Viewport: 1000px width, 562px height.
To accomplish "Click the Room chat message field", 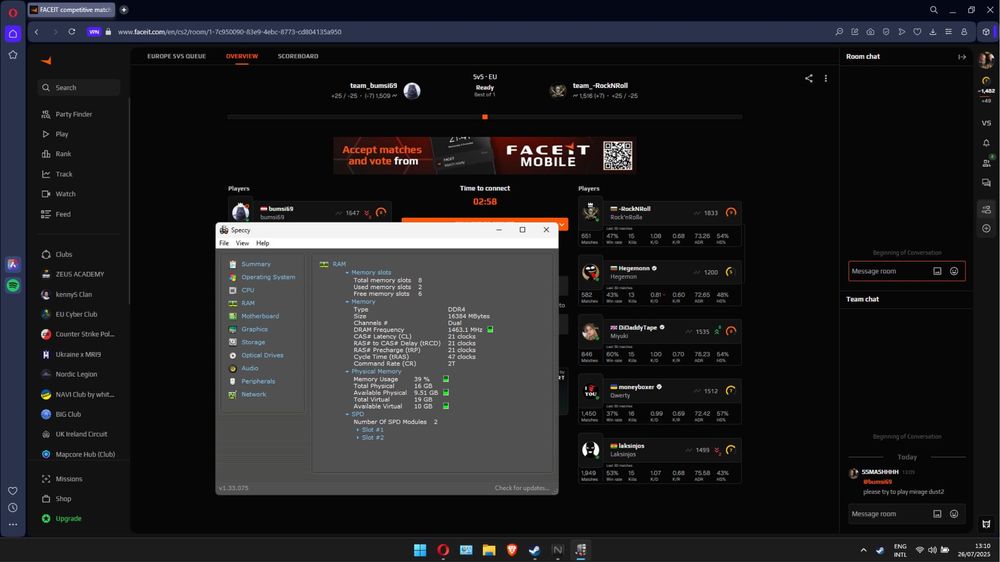I will (x=889, y=271).
